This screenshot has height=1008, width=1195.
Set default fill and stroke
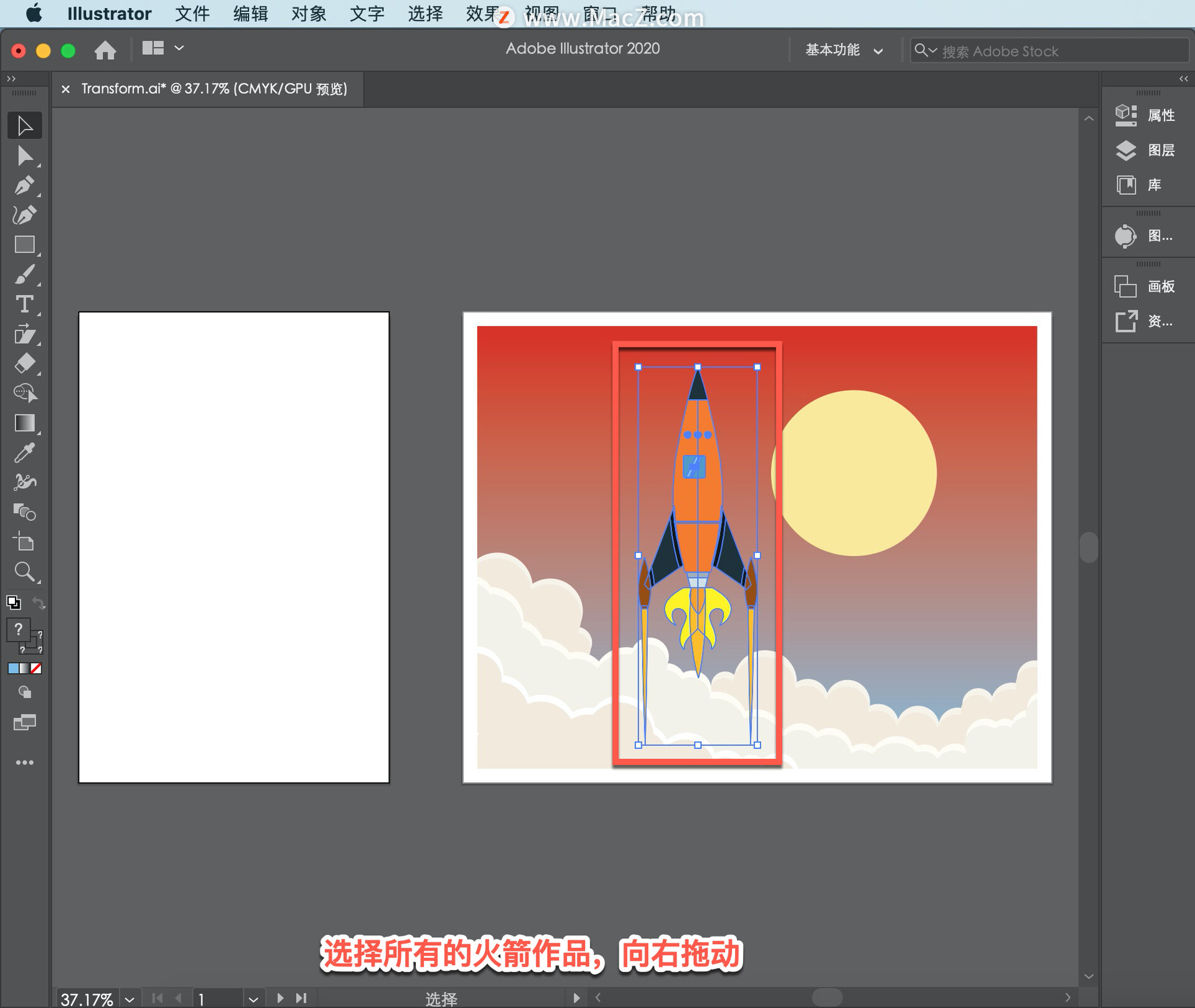click(x=13, y=603)
